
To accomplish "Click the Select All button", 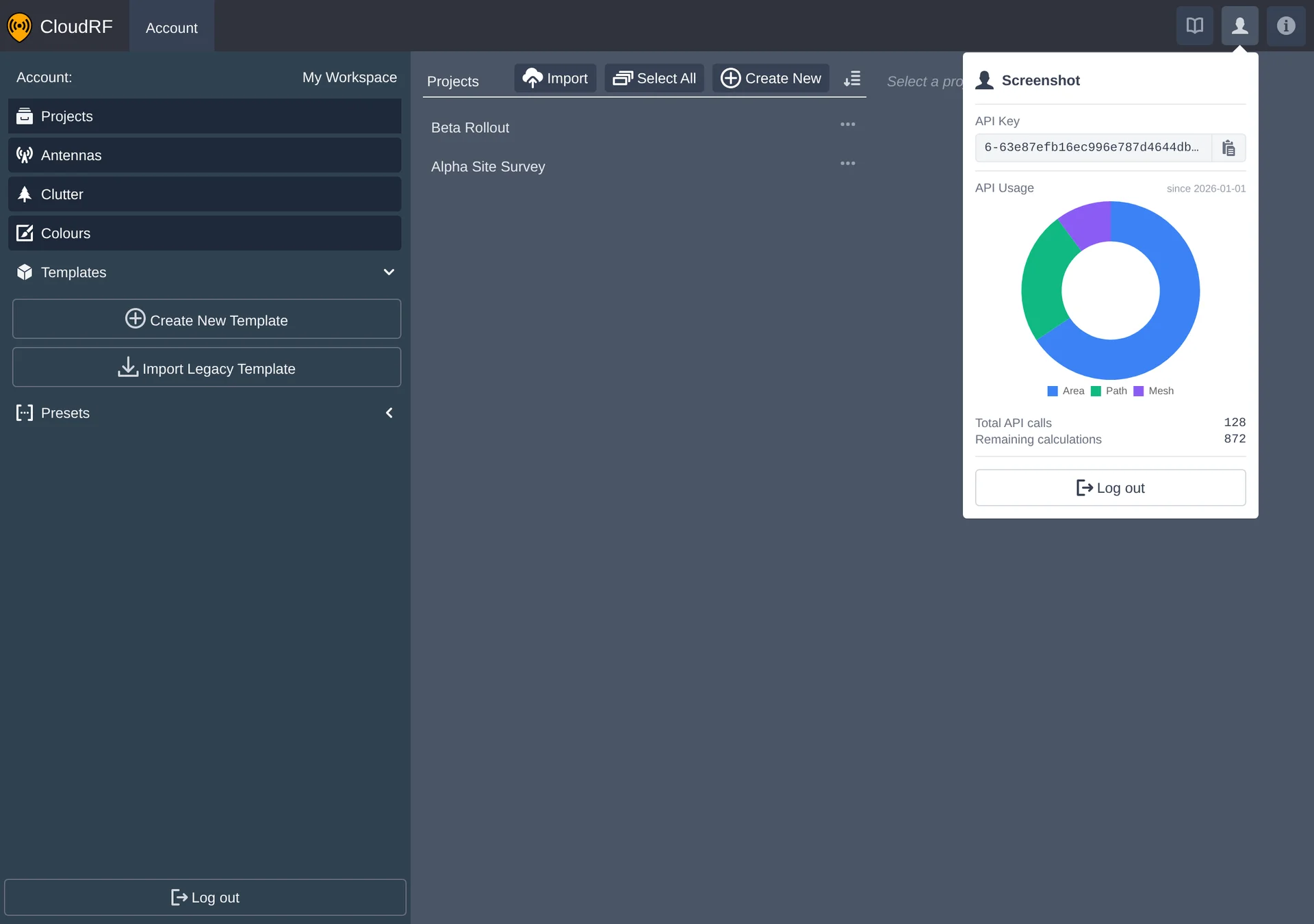I will [654, 78].
